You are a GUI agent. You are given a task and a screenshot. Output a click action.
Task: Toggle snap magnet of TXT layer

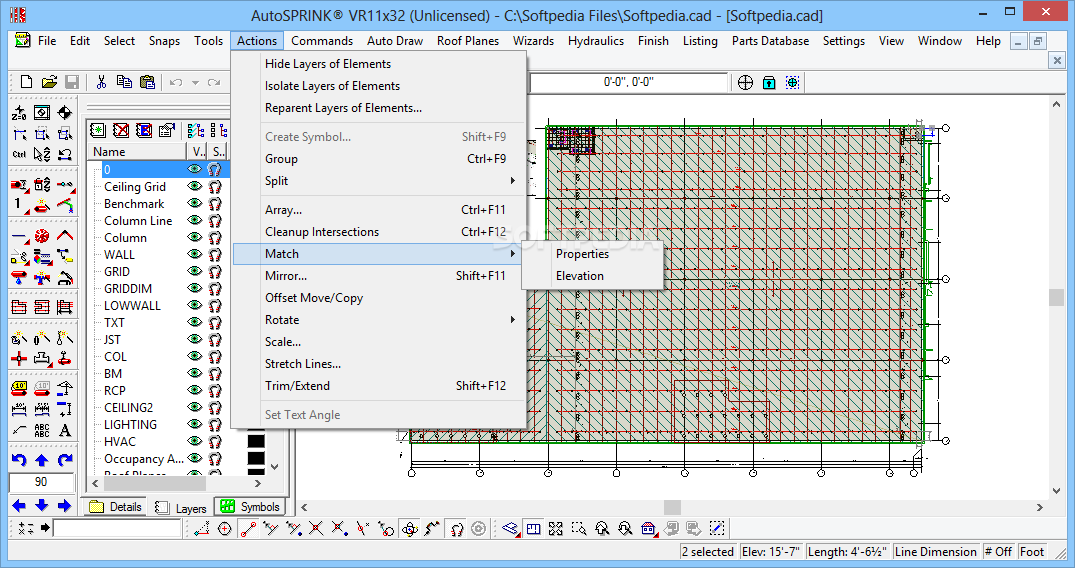point(215,322)
